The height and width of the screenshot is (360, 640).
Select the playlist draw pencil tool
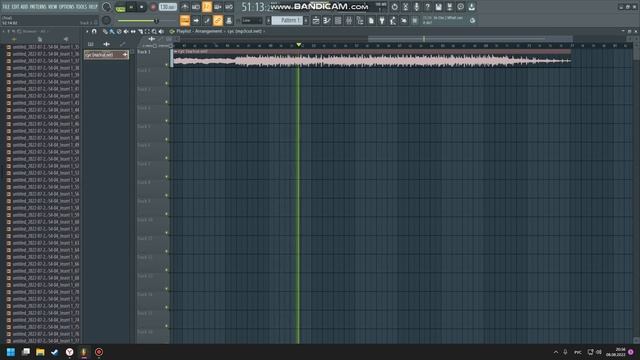(105, 31)
